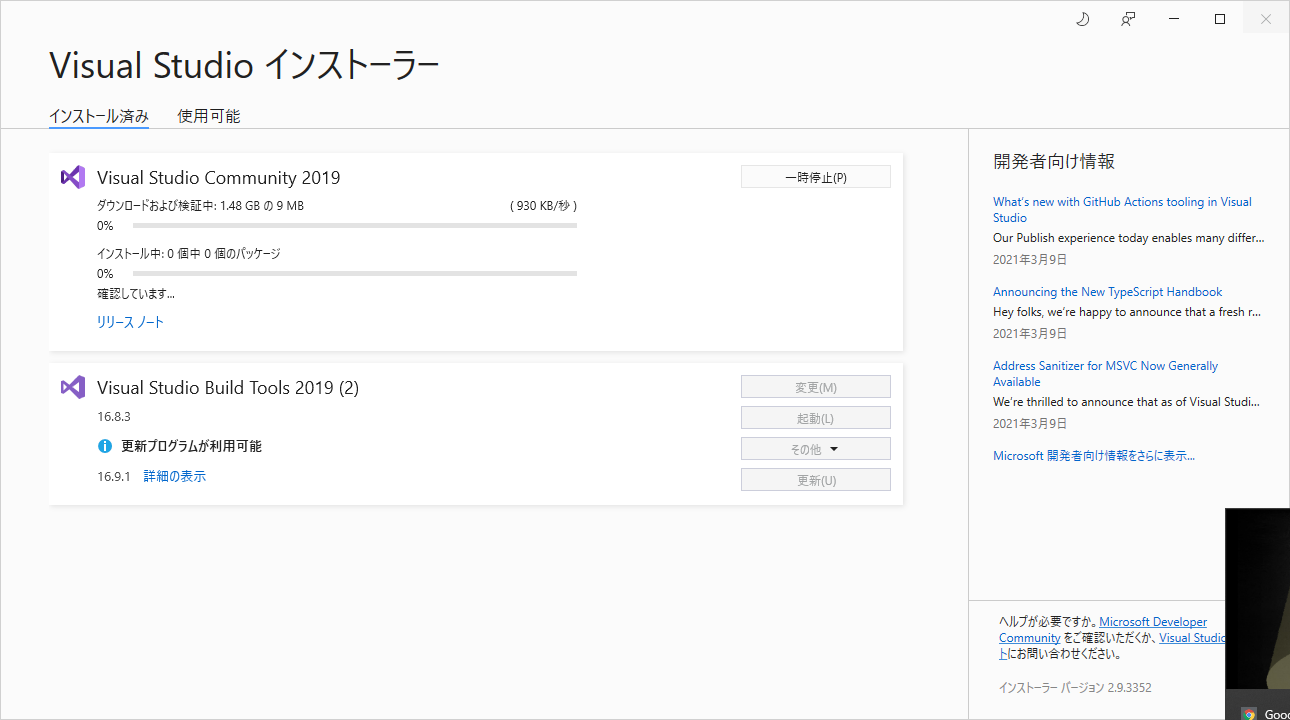This screenshot has width=1290, height=720.
Task: Open the send feedback icon
Action: click(x=1128, y=19)
